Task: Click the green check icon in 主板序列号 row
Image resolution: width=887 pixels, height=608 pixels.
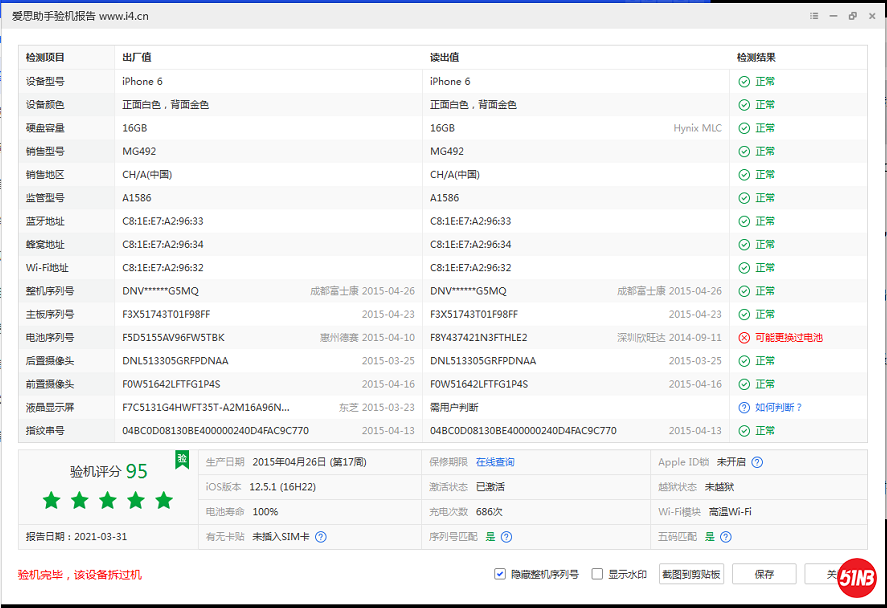Action: click(x=744, y=314)
